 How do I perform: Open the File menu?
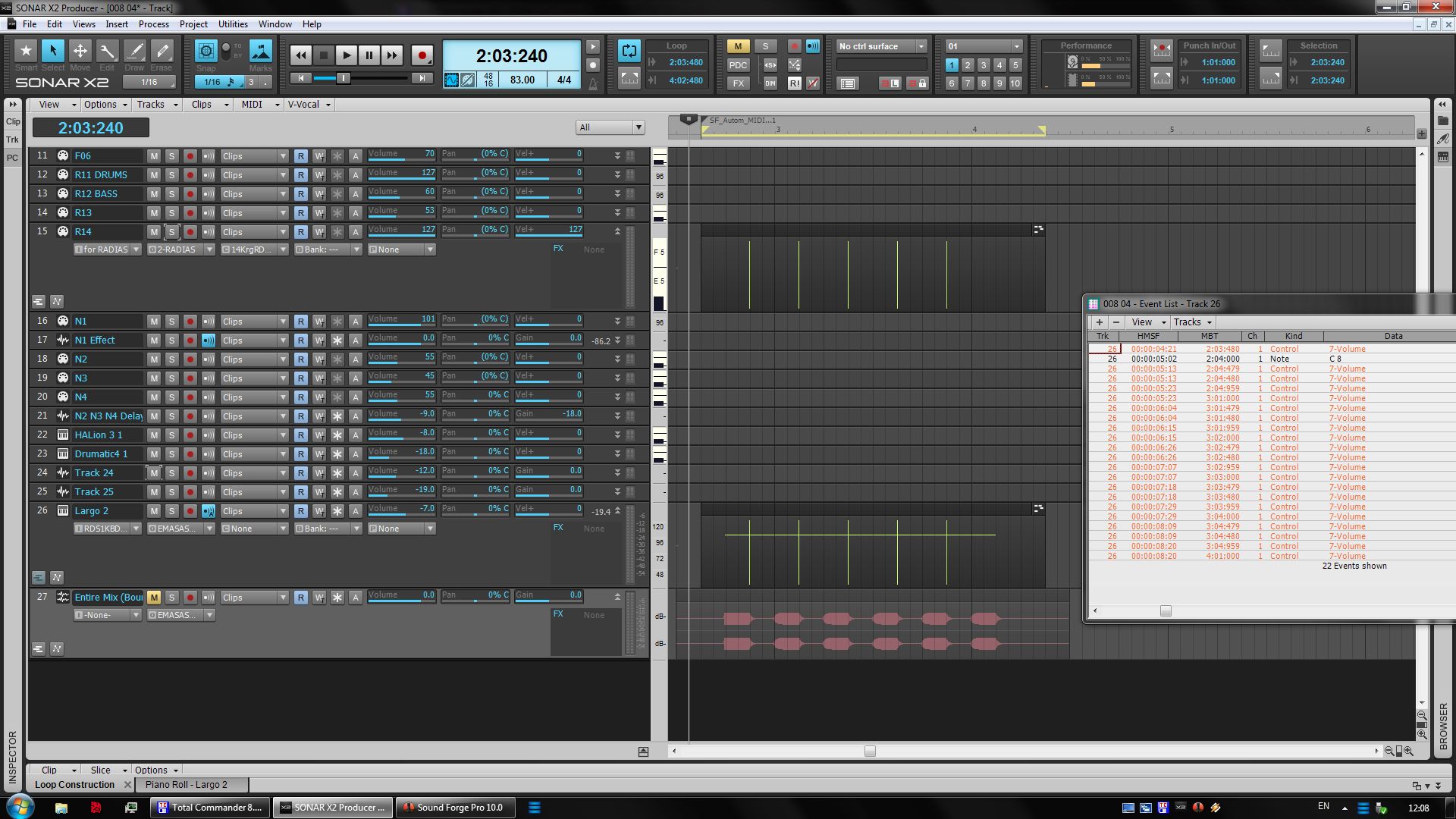coord(30,24)
